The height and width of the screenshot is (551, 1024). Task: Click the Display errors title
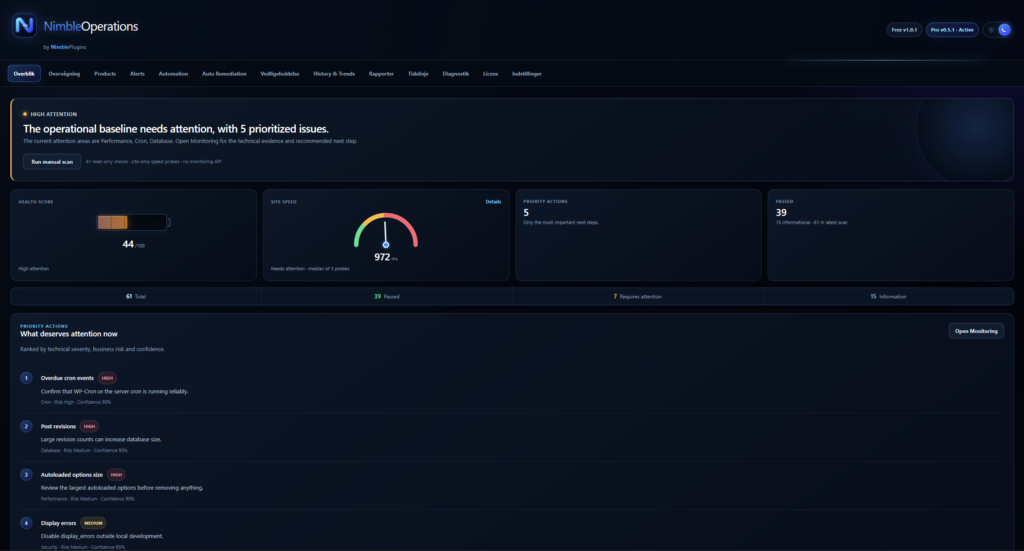(x=58, y=523)
